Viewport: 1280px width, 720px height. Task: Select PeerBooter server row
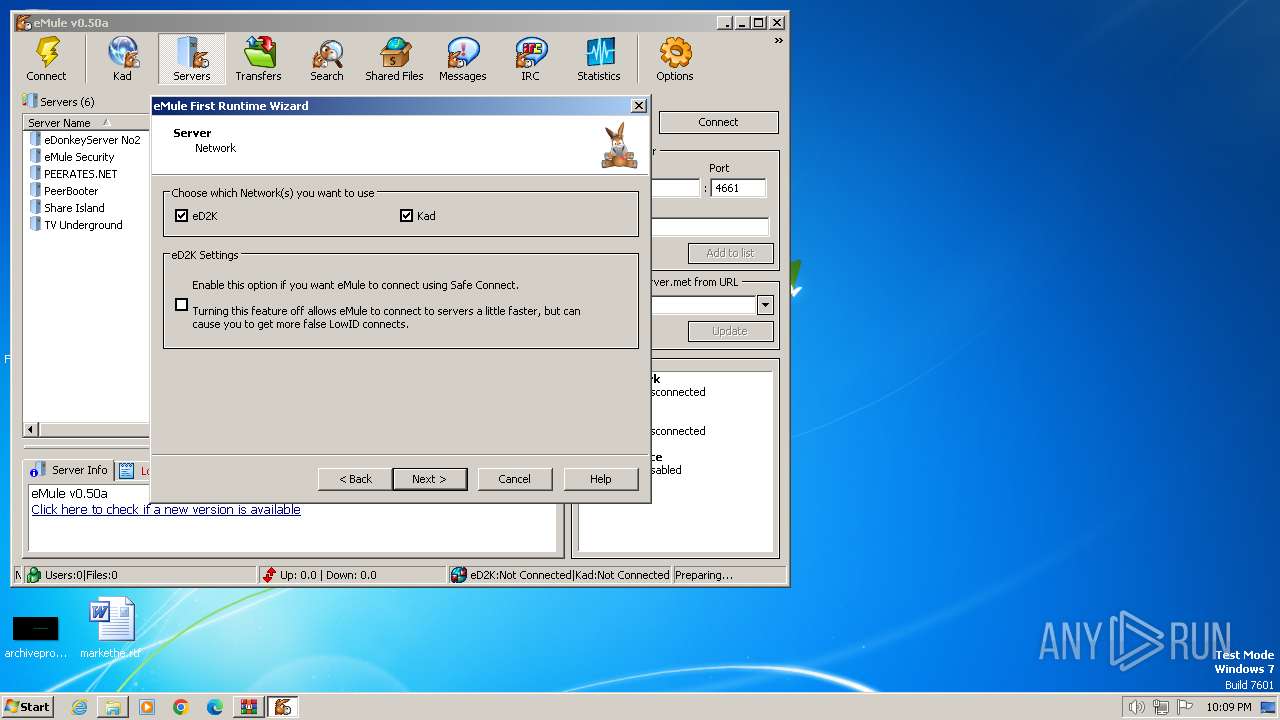(x=63, y=191)
